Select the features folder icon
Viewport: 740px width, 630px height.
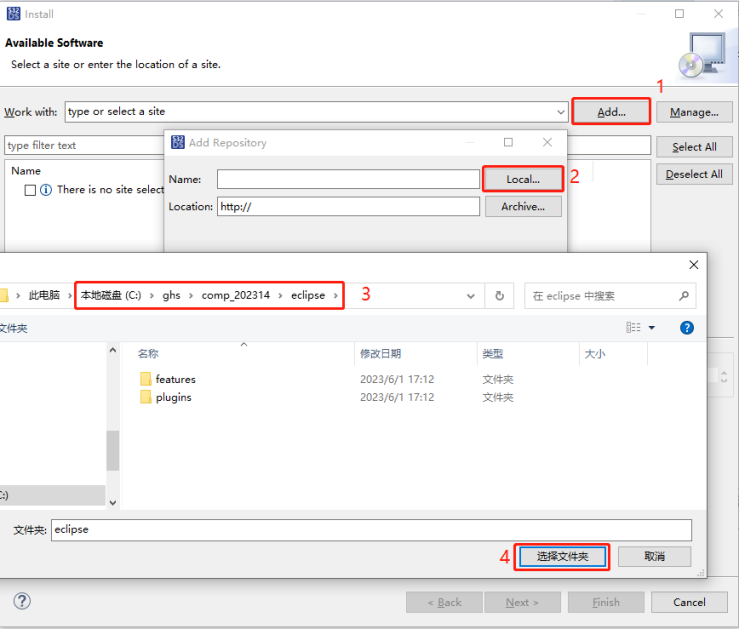click(x=146, y=379)
